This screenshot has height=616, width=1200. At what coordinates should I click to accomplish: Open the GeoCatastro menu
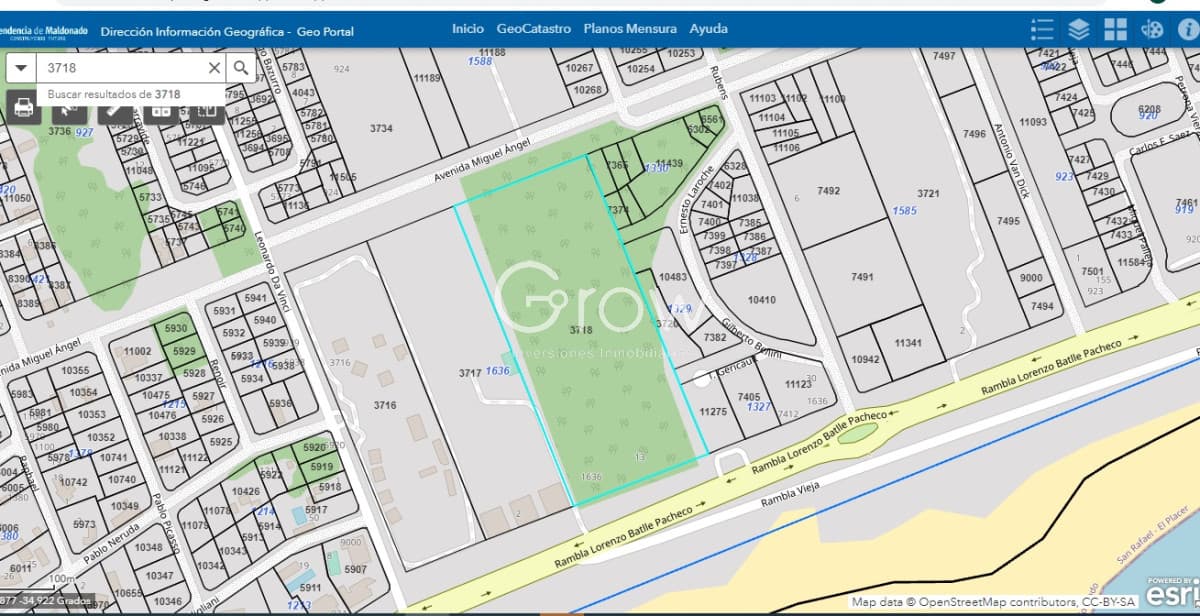click(x=533, y=29)
